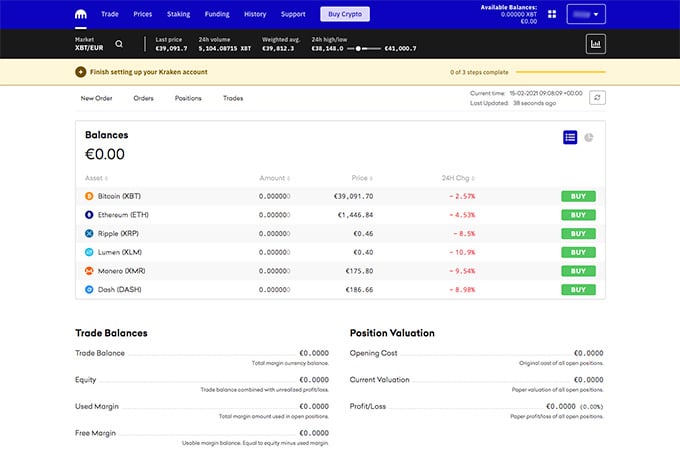The height and width of the screenshot is (450, 680).
Task: Open the Support menu
Action: pos(293,14)
